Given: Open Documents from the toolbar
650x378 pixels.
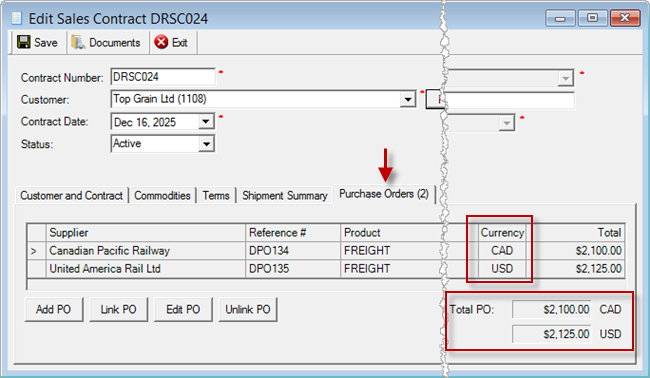Looking at the screenshot, I should [106, 42].
